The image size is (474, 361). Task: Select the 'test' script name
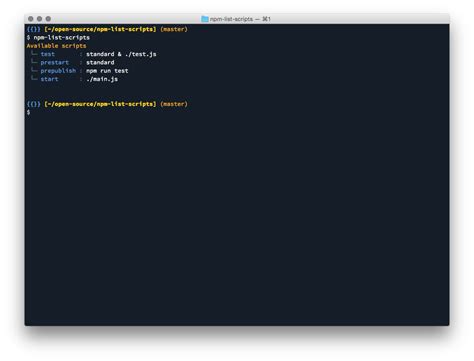pos(48,54)
